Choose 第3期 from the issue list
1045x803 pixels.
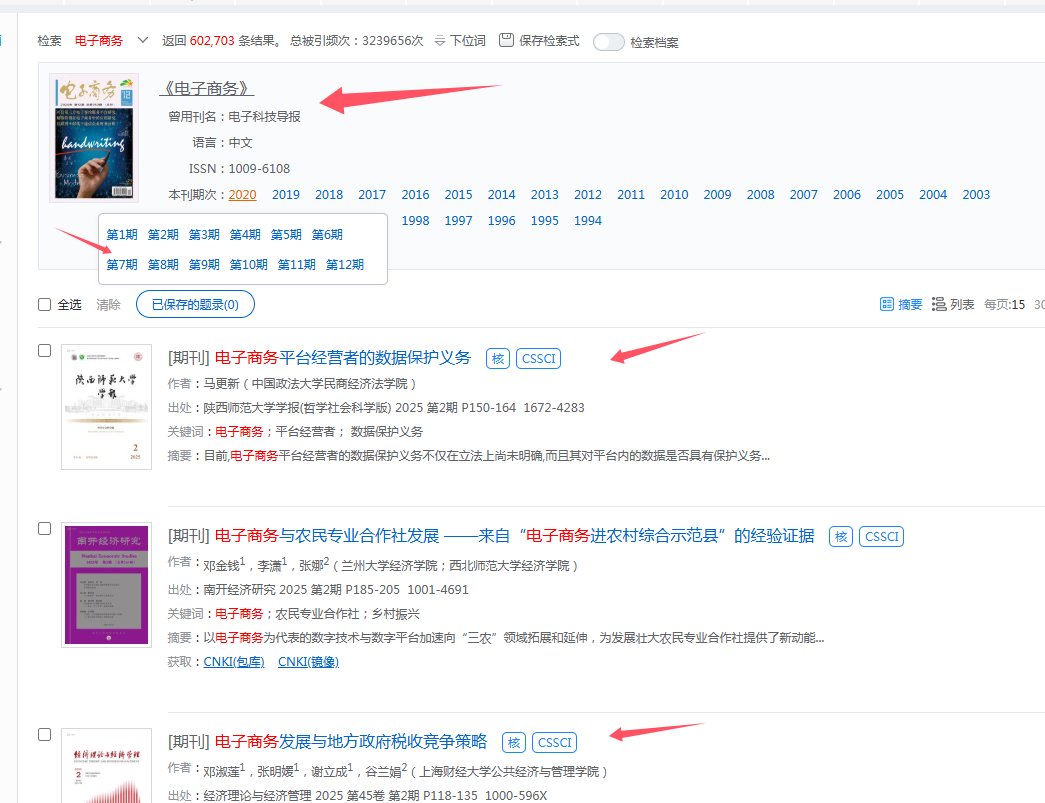click(x=204, y=235)
